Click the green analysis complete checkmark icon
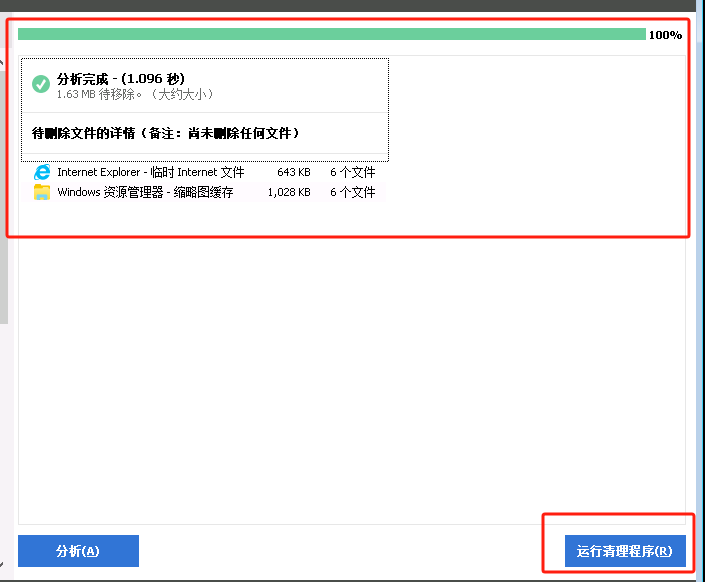Viewport: 705px width, 582px height. 41,84
